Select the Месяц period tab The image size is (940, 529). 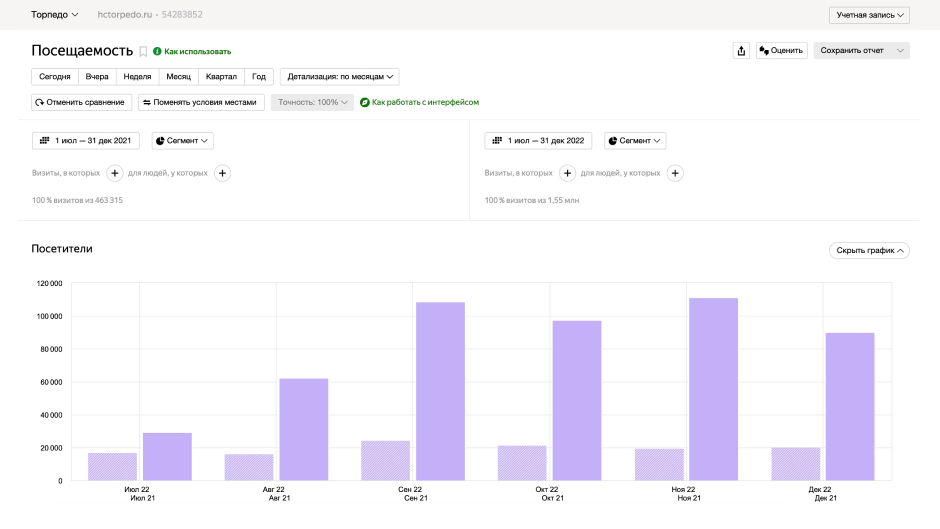tap(179, 77)
